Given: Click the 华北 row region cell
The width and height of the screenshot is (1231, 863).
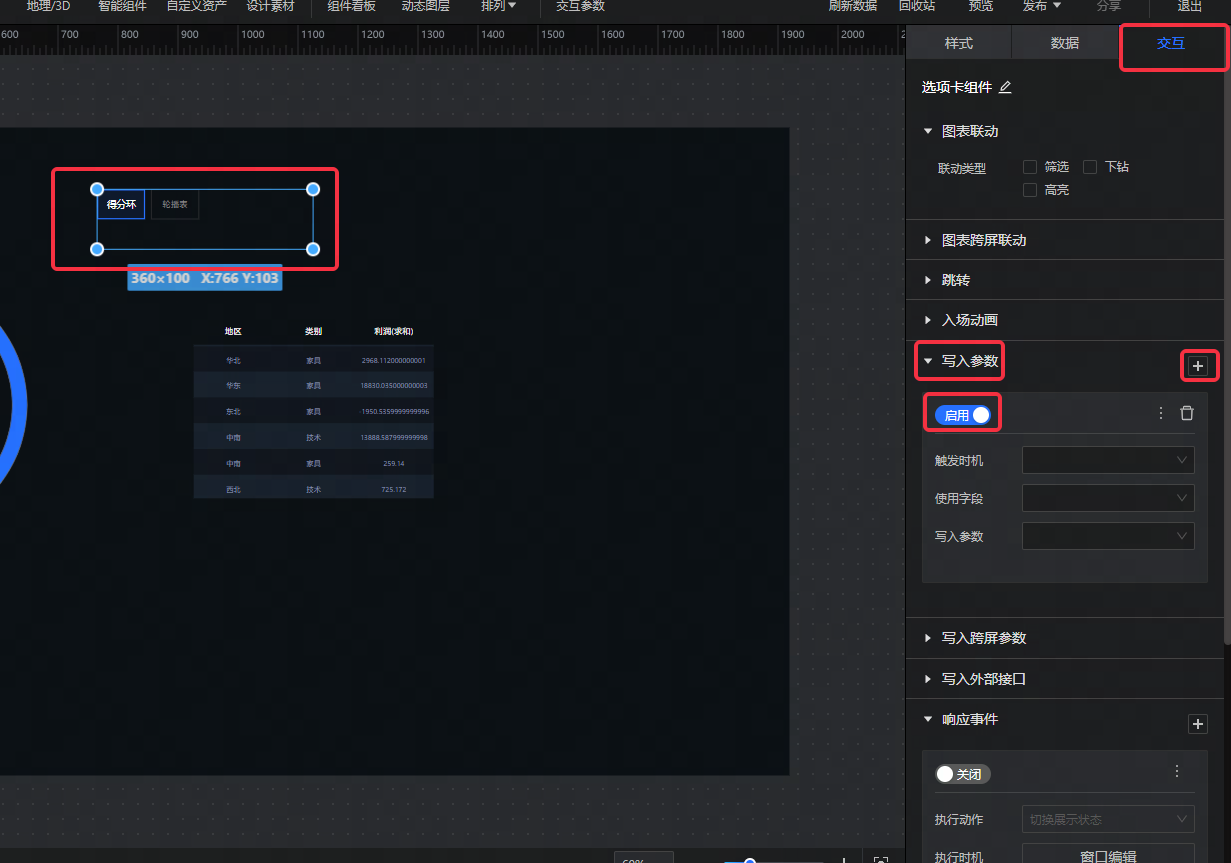Looking at the screenshot, I should [x=233, y=360].
